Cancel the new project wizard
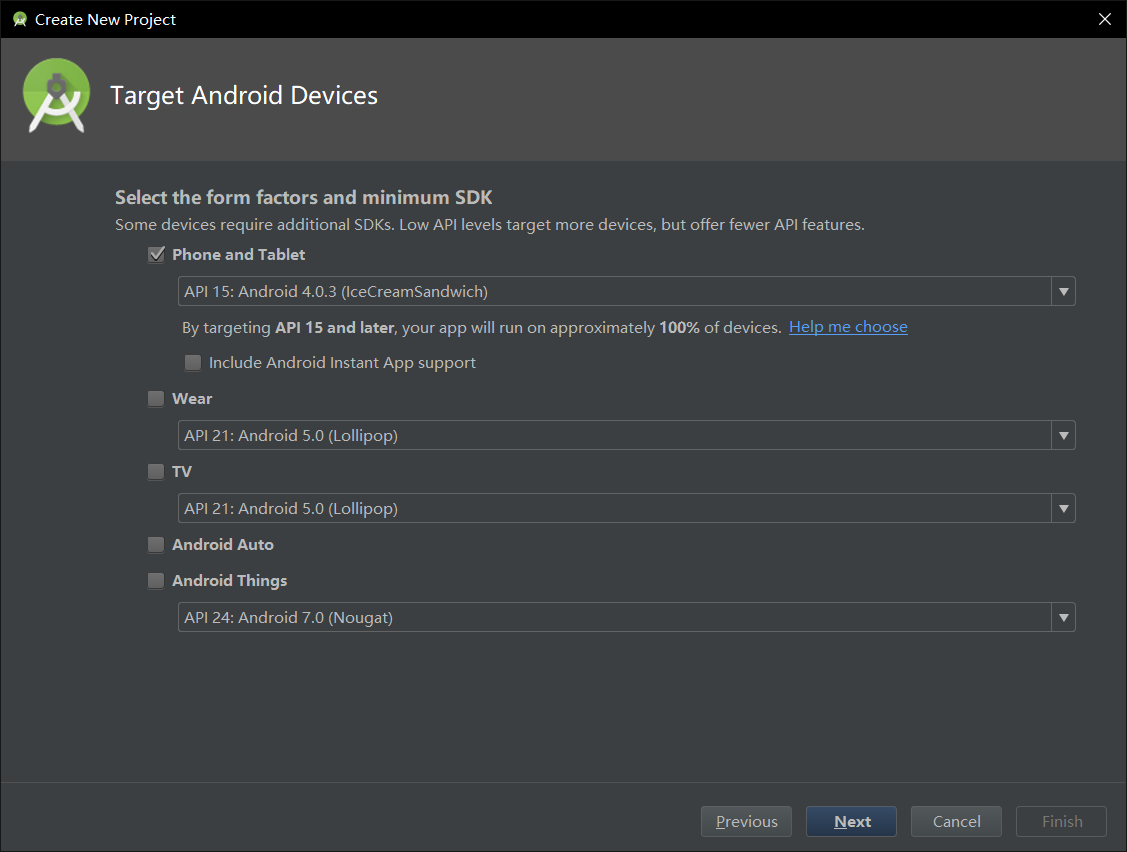Image resolution: width=1127 pixels, height=852 pixels. [956, 822]
